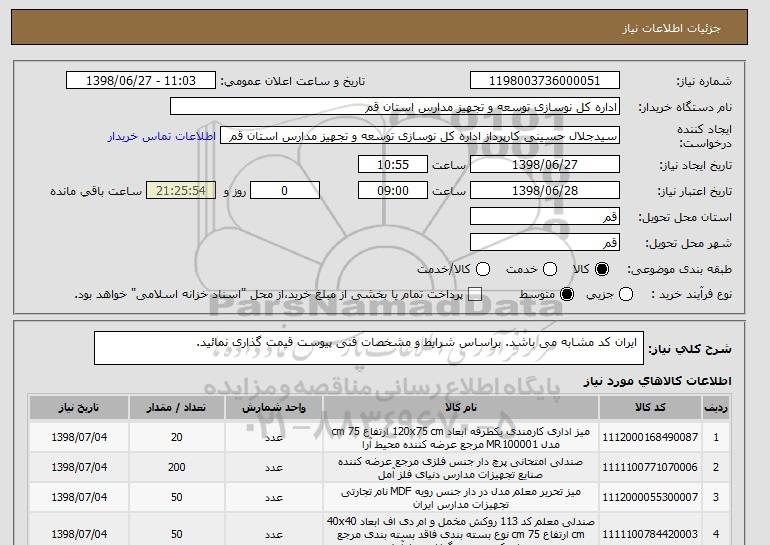
Task: Toggle the اسناد خزانه اسلامی payment checkbox
Action: 475,294
